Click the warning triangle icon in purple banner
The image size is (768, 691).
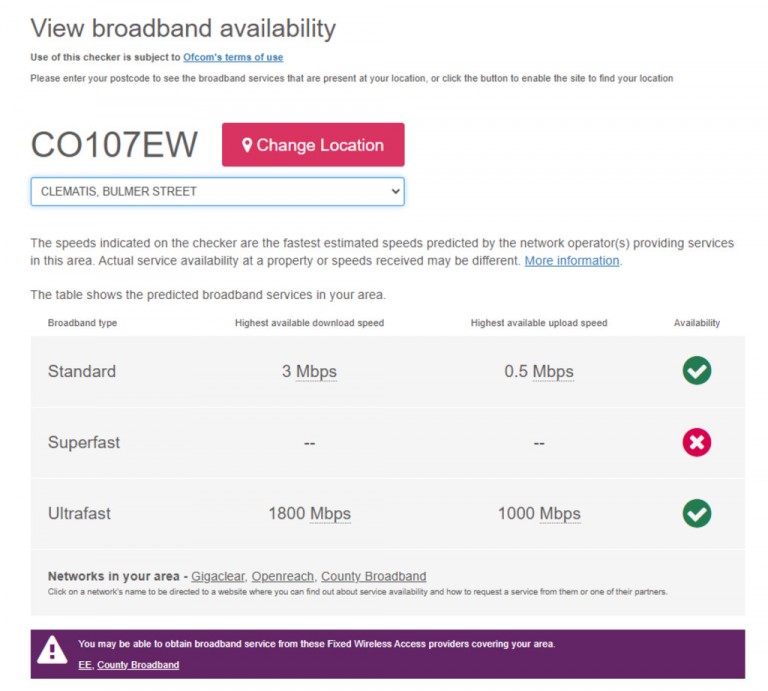52,651
